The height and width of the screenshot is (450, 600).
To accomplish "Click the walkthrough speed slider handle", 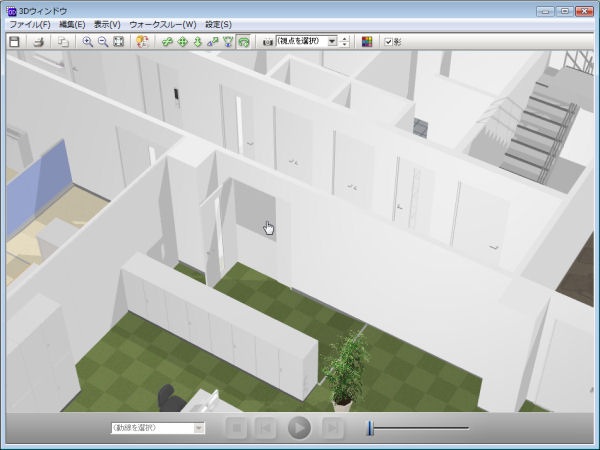I will 369,428.
